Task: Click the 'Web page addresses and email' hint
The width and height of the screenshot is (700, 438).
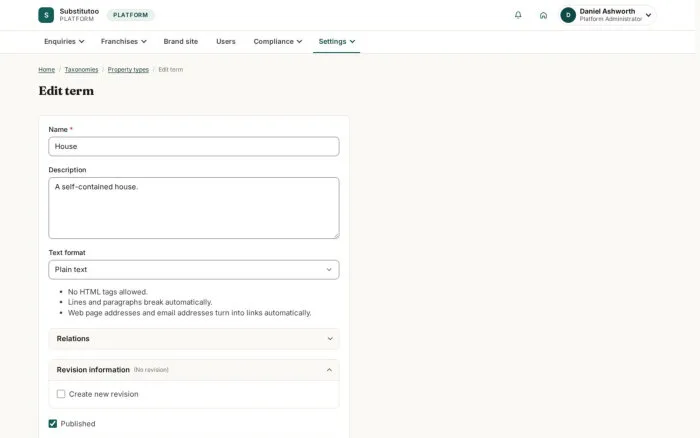Action: (189, 313)
